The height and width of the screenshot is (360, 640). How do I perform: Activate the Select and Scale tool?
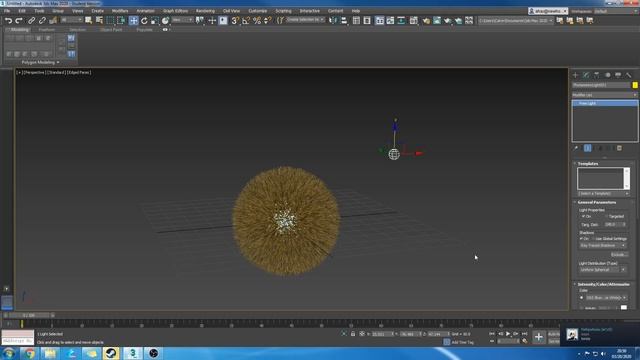click(155, 20)
